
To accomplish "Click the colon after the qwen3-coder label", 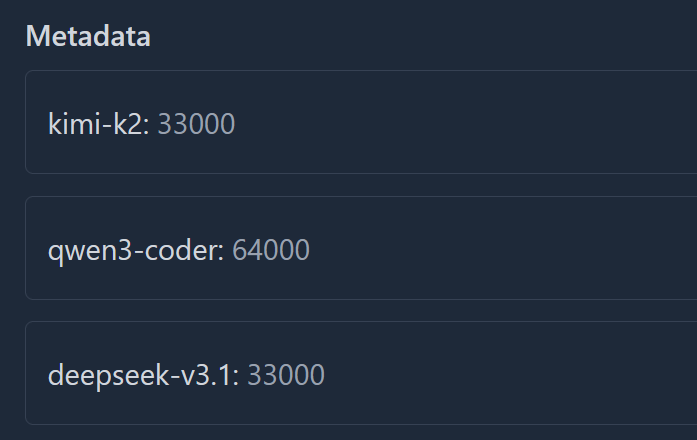I will point(221,252).
